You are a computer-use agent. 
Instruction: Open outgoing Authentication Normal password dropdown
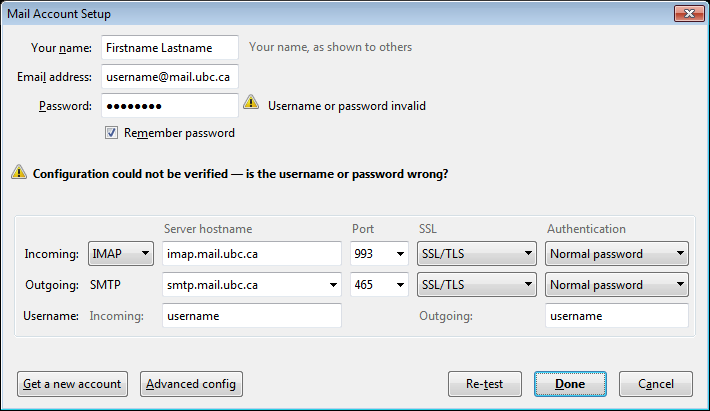tap(617, 285)
